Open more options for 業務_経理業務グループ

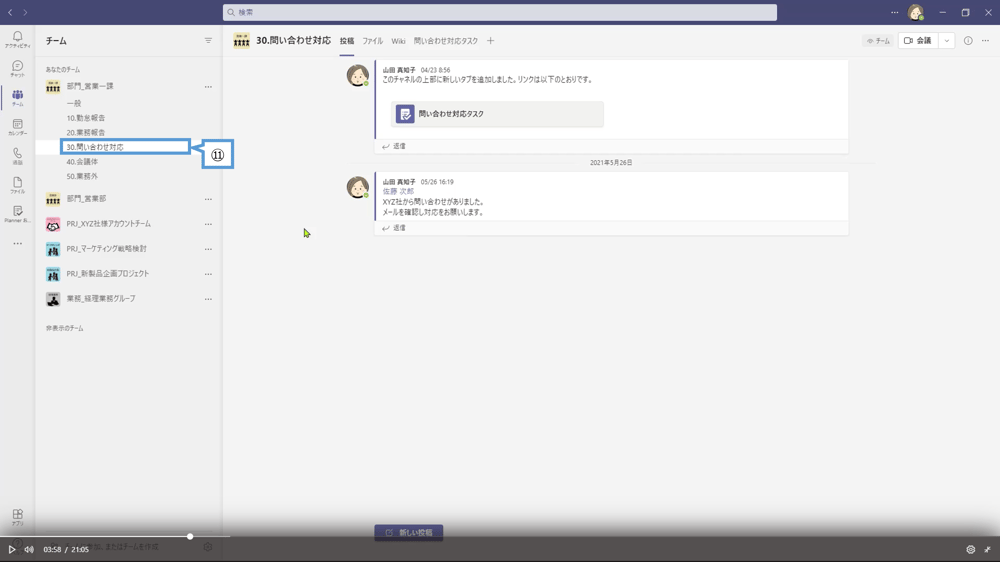pos(208,299)
